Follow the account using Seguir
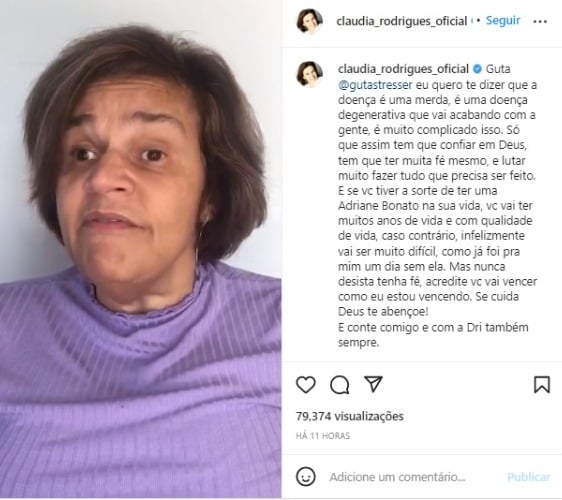This screenshot has width=562, height=500. pyautogui.click(x=503, y=20)
